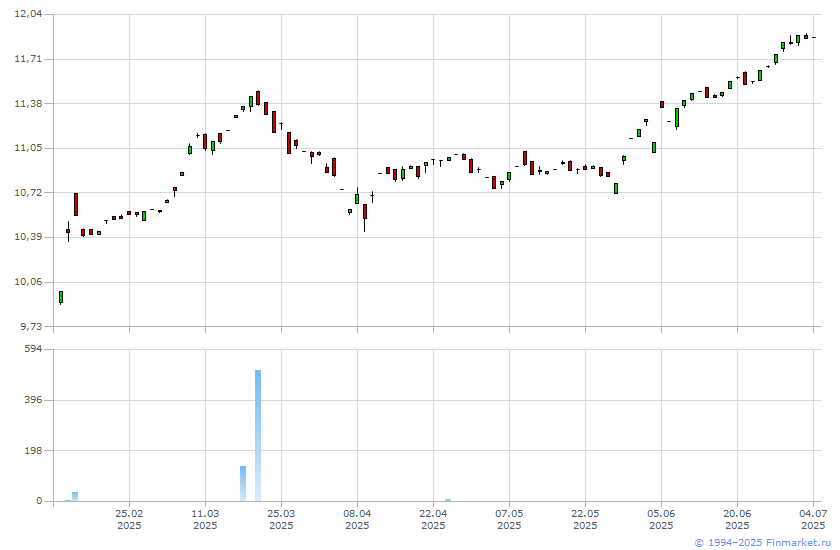The height and width of the screenshot is (550, 840).
Task: Click the 11,71 price axis label
Action: coord(28,59)
